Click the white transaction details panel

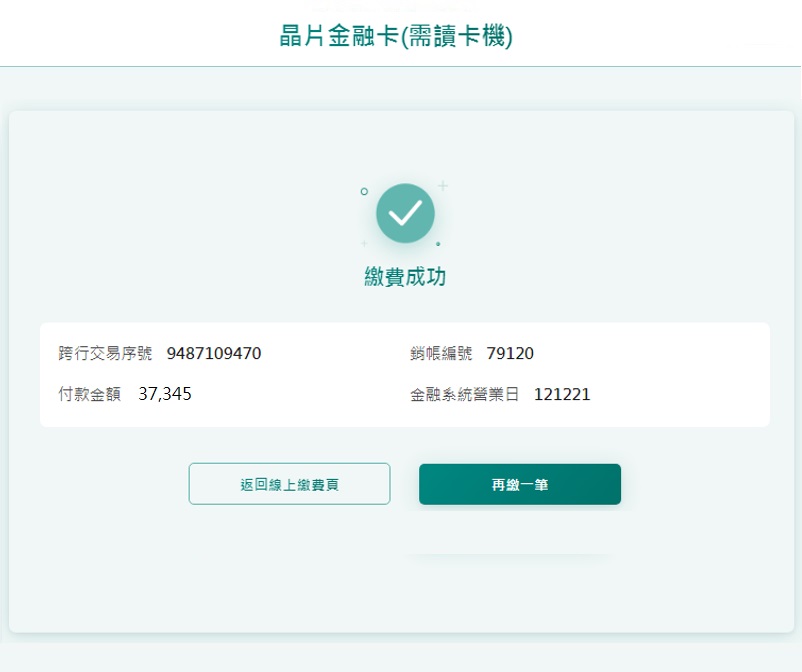[x=405, y=374]
